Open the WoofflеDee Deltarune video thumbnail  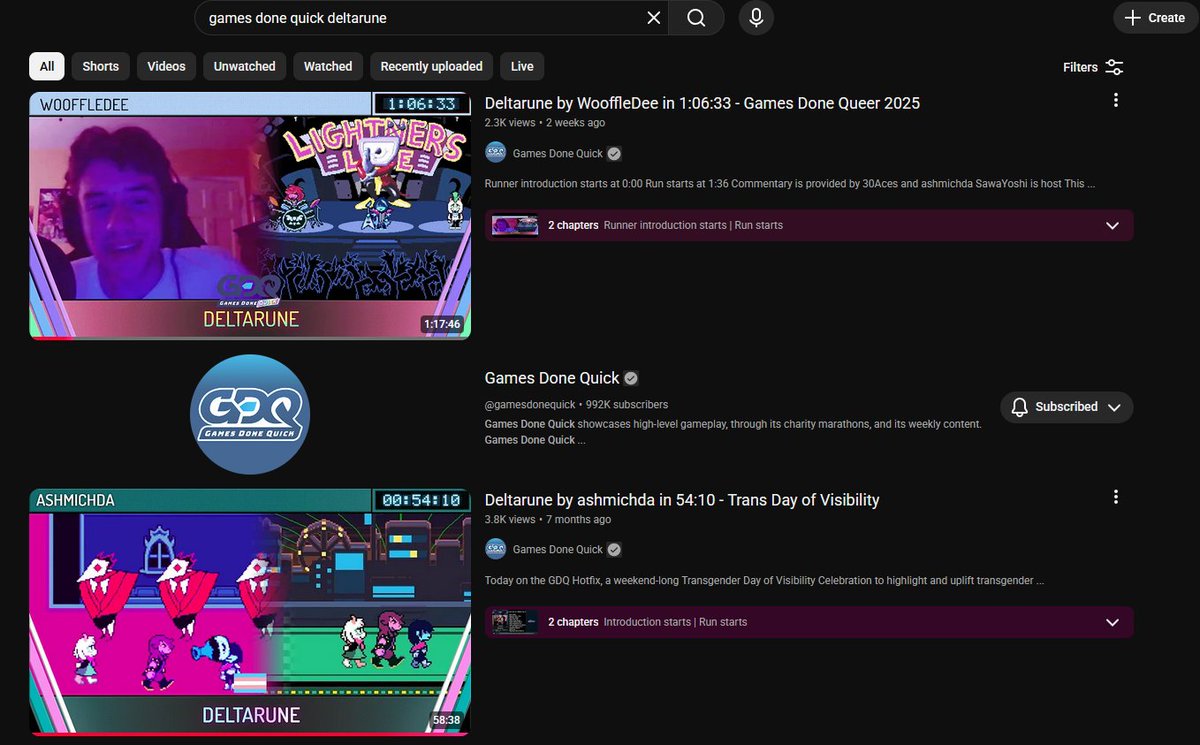pyautogui.click(x=250, y=216)
